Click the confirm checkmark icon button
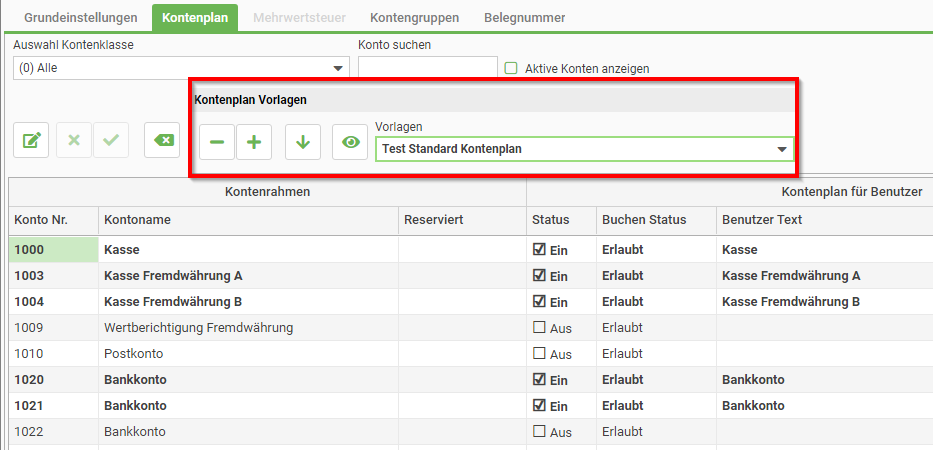 pos(111,140)
